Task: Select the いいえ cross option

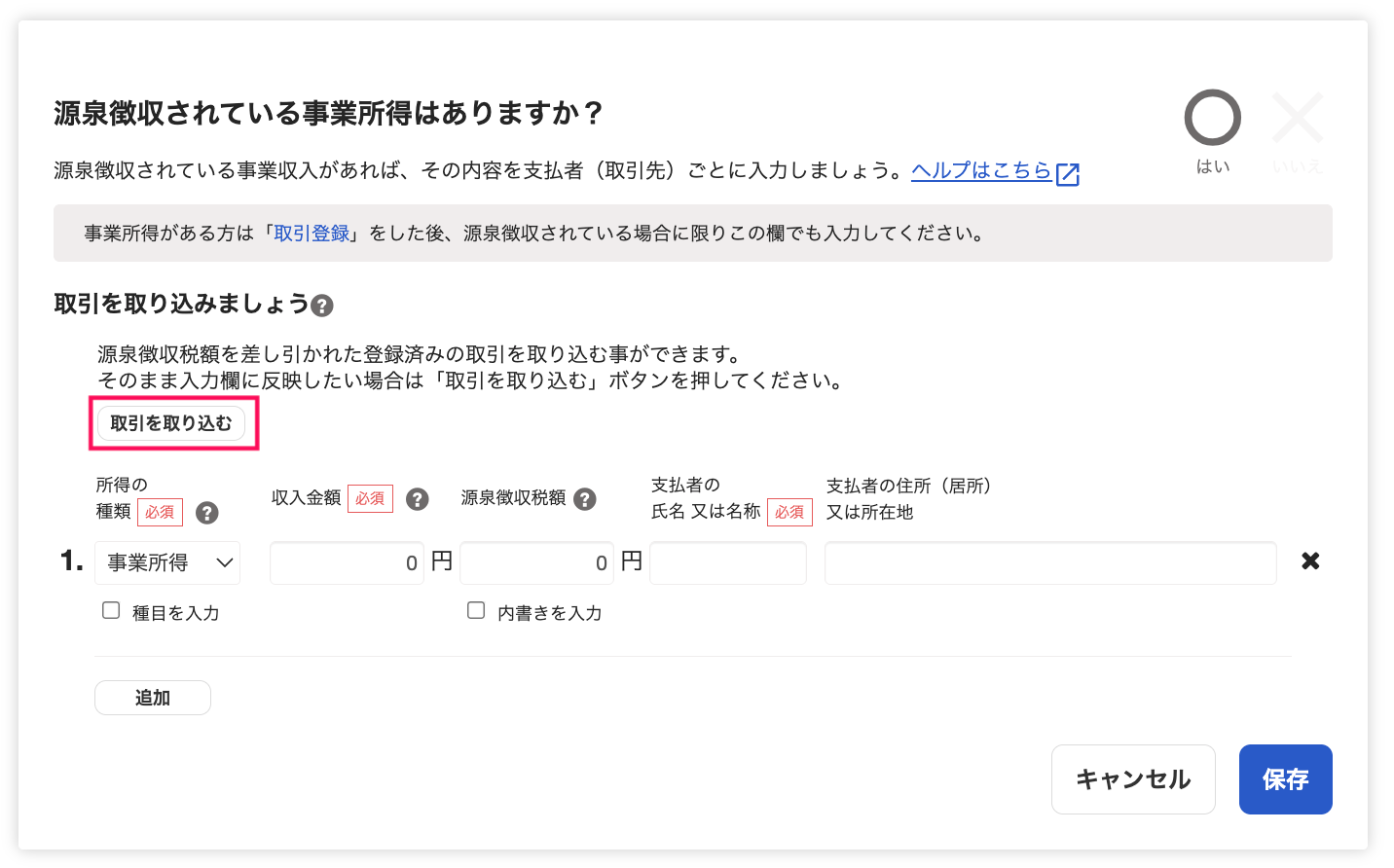Action: pyautogui.click(x=1298, y=118)
